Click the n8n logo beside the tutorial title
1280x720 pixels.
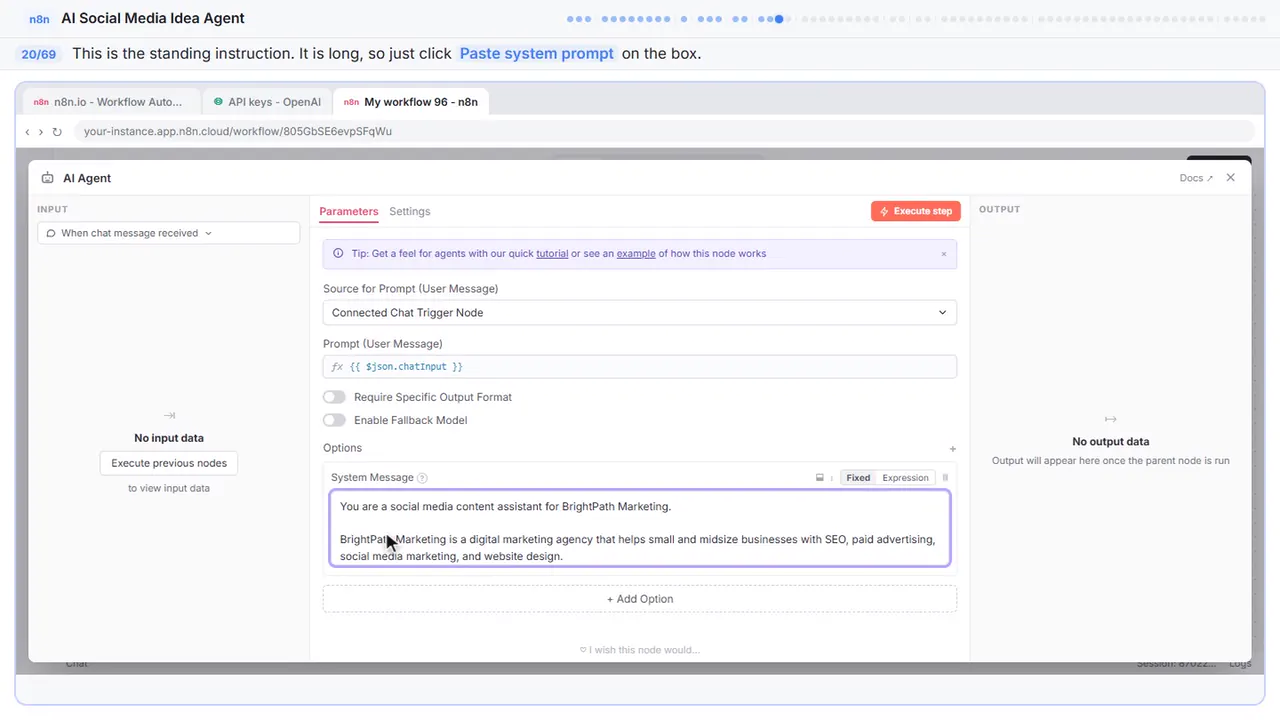[40, 19]
